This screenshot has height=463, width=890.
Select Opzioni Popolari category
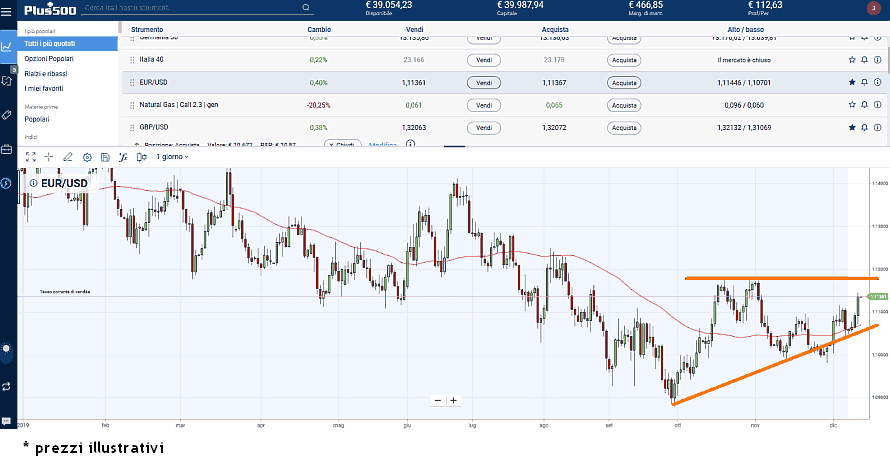[x=49, y=59]
